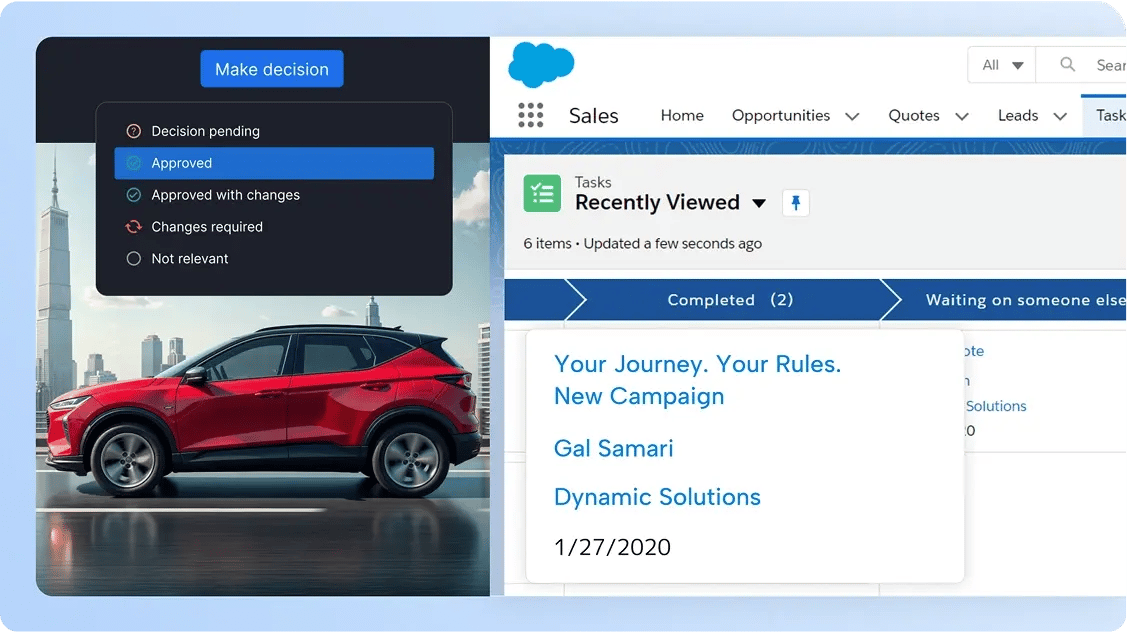The image size is (1127, 632).
Task: Open the Tasks navigation tab
Action: 1111,115
